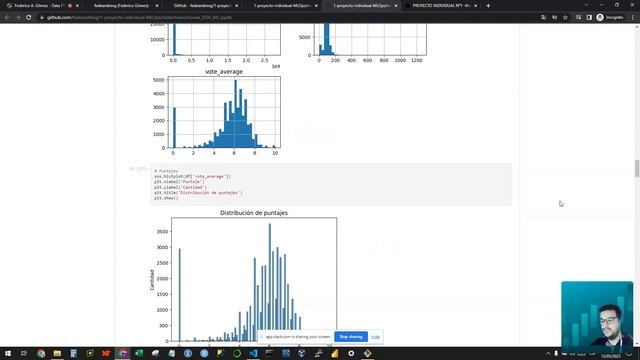
Task: Open Task View on the taskbar
Action: click(24, 353)
